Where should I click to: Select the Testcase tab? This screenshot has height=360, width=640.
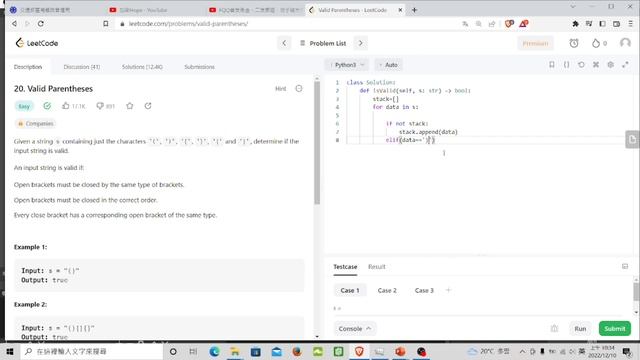tap(345, 267)
